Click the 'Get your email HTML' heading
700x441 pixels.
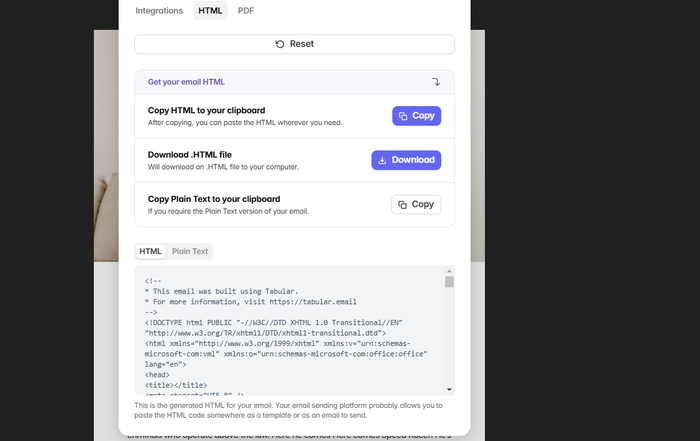pos(186,82)
